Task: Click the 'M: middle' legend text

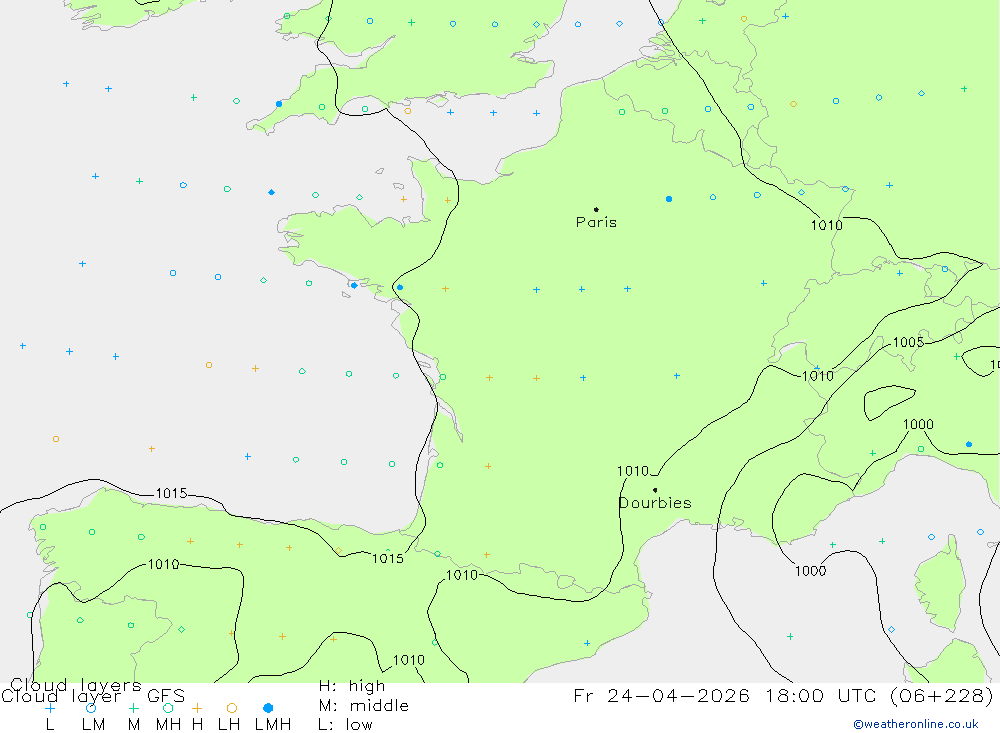Action: pyautogui.click(x=364, y=706)
